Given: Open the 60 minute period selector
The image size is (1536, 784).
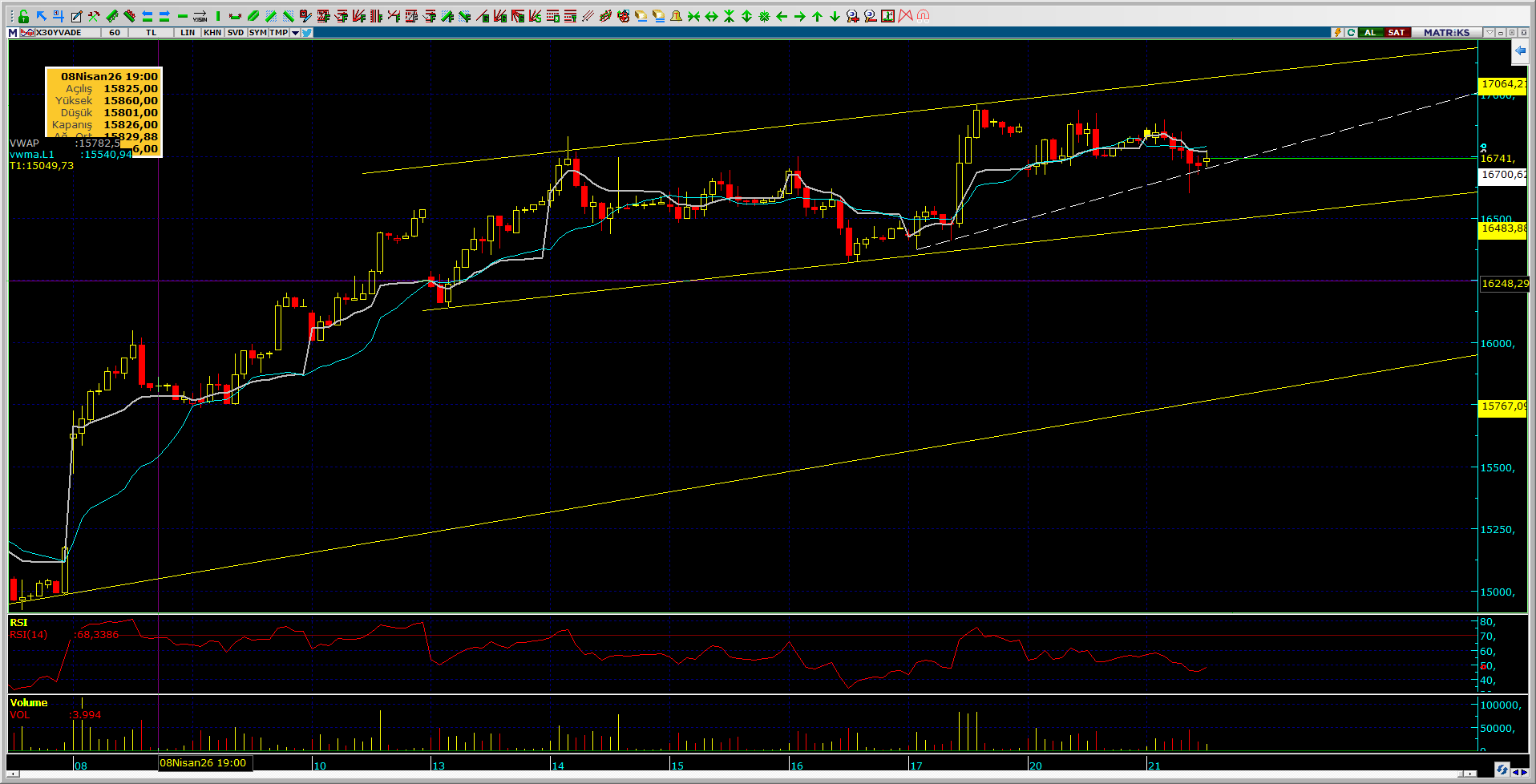Looking at the screenshot, I should [x=115, y=33].
